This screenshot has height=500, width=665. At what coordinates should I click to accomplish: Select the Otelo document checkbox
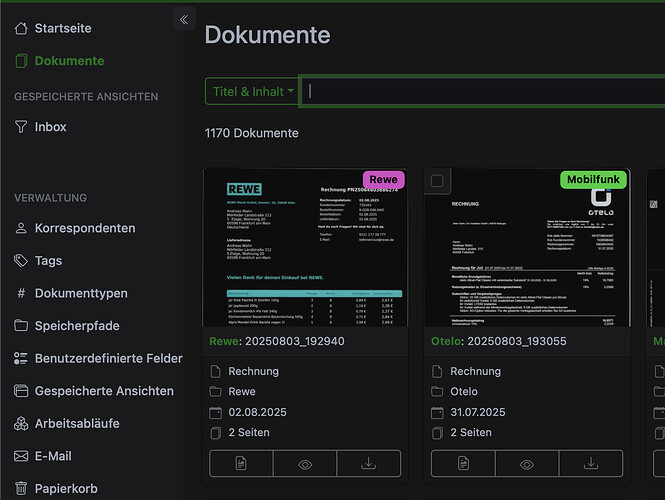pos(437,181)
